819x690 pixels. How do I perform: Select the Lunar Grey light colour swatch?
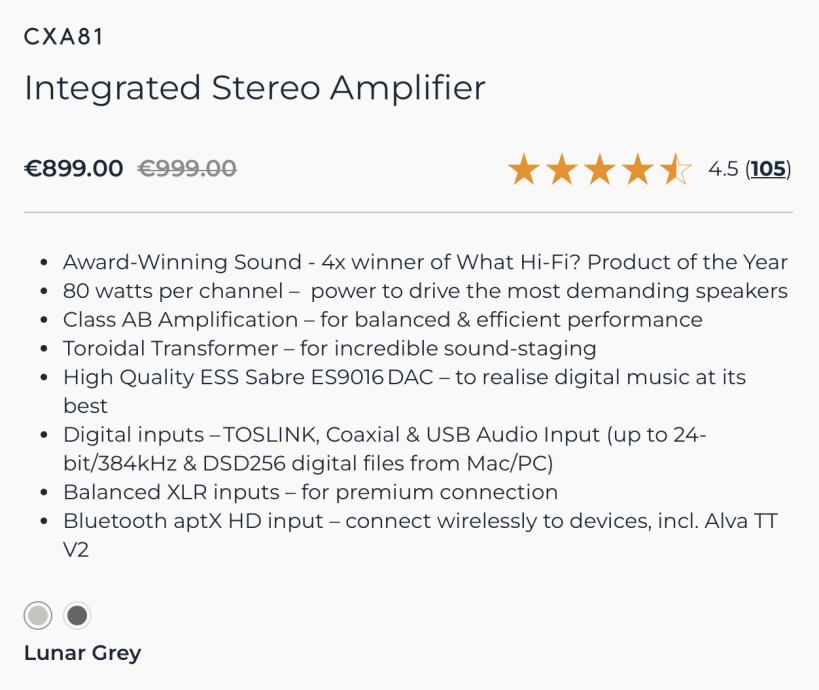pyautogui.click(x=38, y=615)
